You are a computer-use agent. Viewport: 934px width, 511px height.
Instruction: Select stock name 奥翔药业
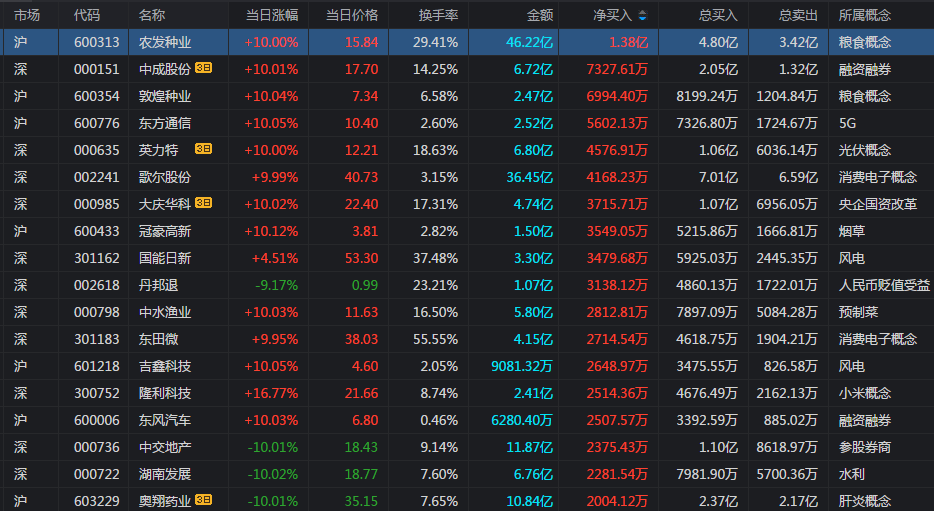(165, 501)
